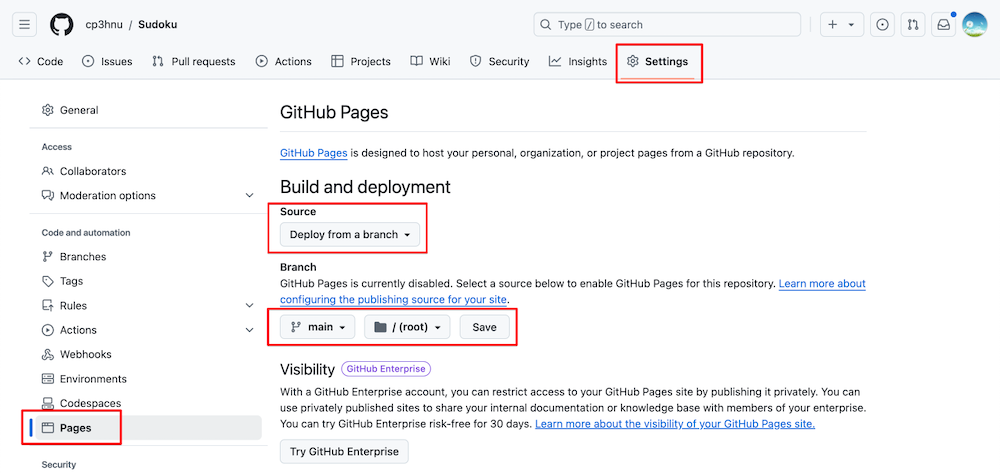The image size is (1000, 473).
Task: Switch to the Issues tab
Action: [x=107, y=61]
